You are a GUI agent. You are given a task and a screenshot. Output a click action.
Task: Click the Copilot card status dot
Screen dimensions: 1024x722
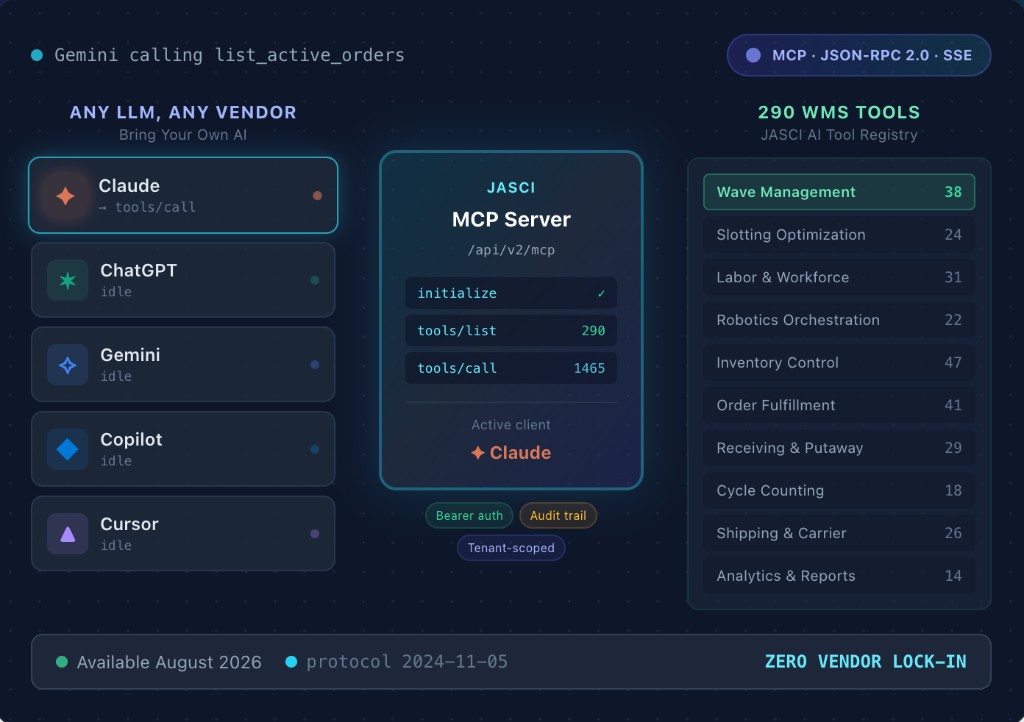[x=315, y=449]
